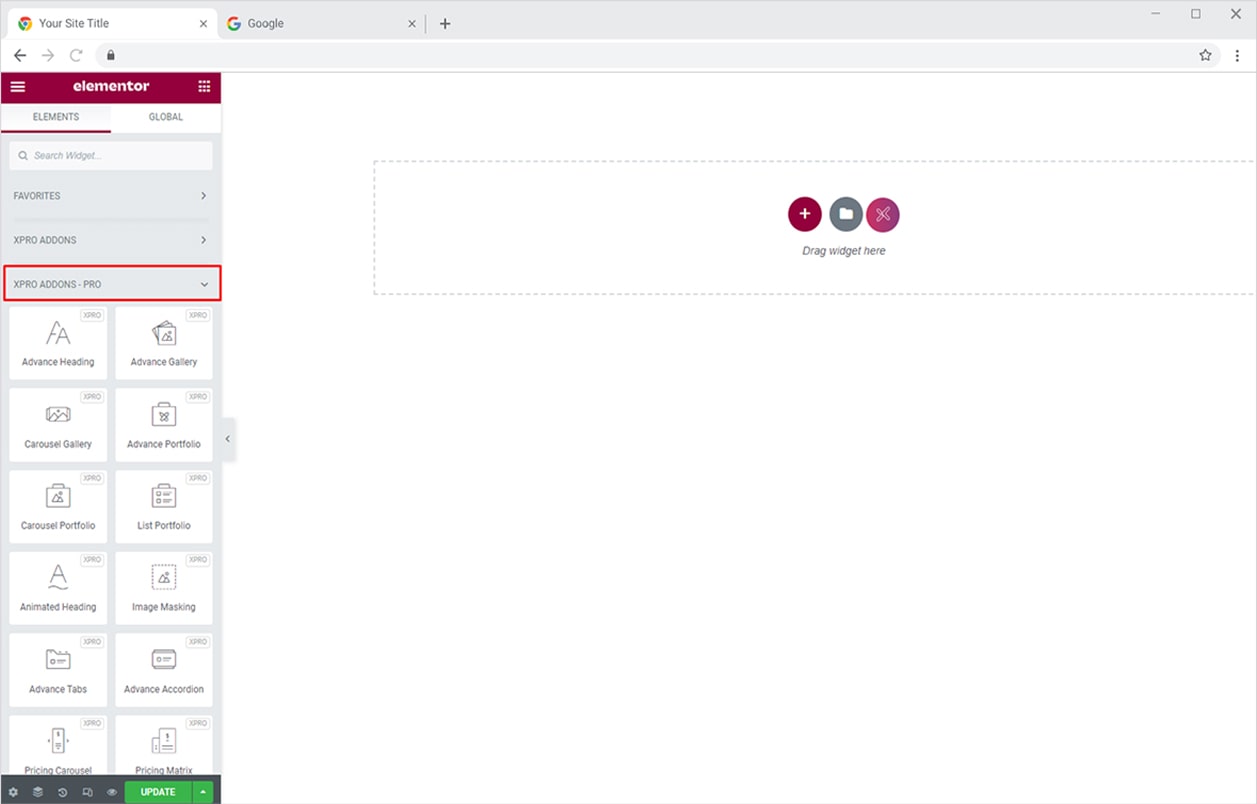The image size is (1257, 804).
Task: Open page settings gear in bottom bar
Action: pos(13,792)
